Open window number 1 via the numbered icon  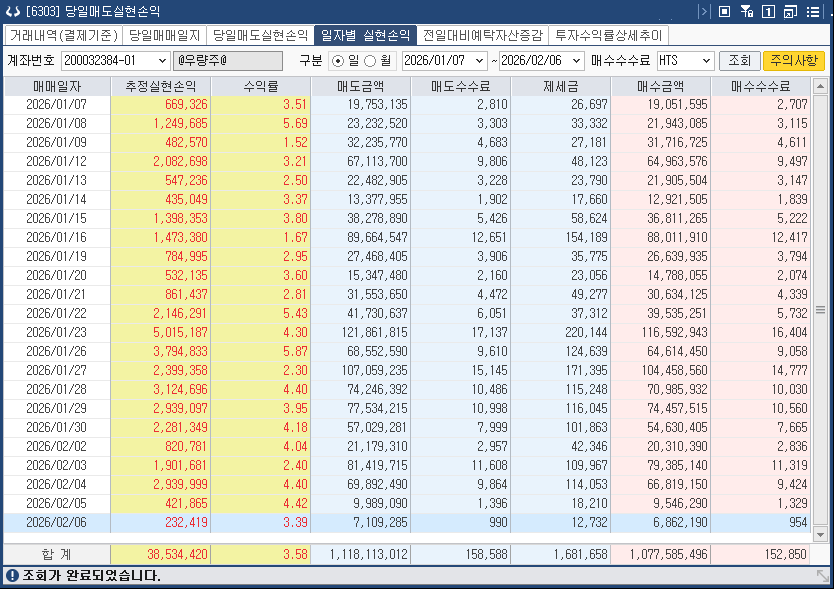tap(769, 11)
